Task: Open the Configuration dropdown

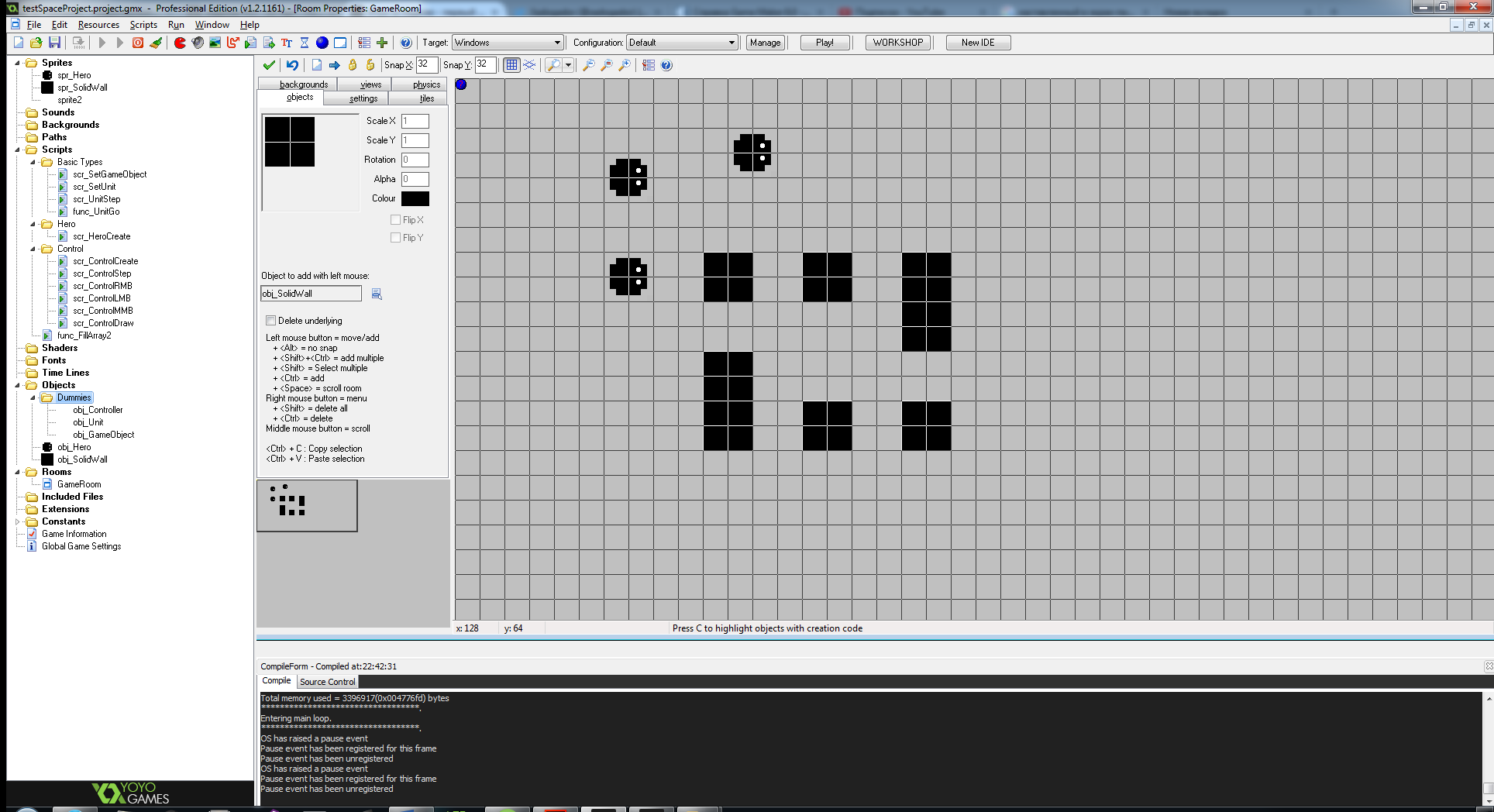Action: tap(732, 43)
